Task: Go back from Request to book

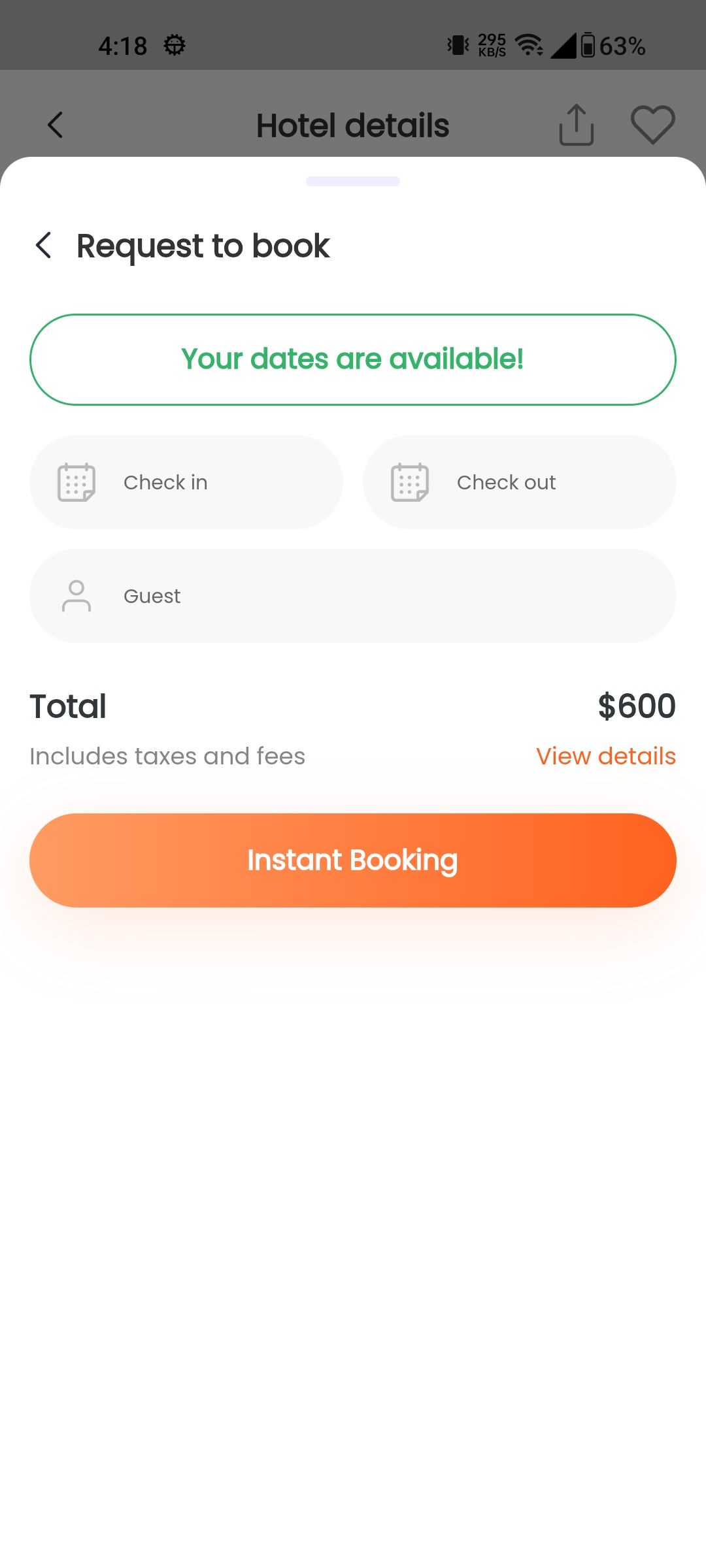Action: [44, 246]
